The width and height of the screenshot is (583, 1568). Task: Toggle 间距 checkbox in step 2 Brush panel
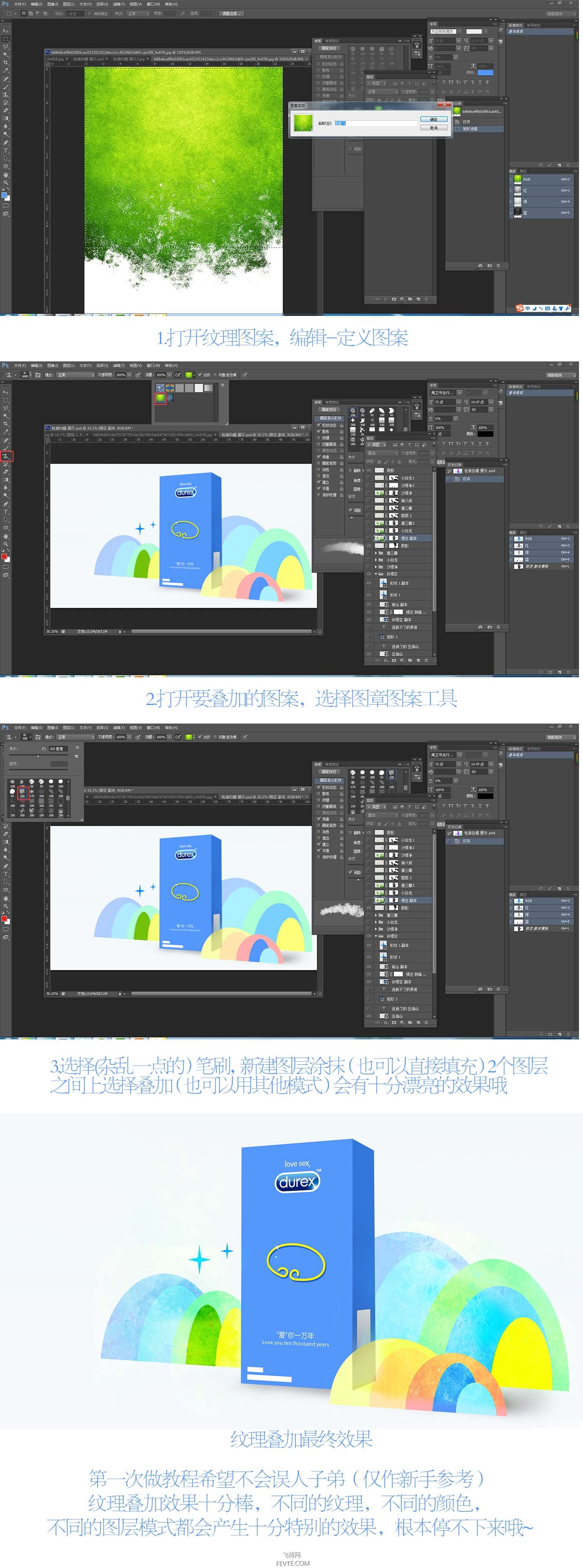tap(350, 510)
